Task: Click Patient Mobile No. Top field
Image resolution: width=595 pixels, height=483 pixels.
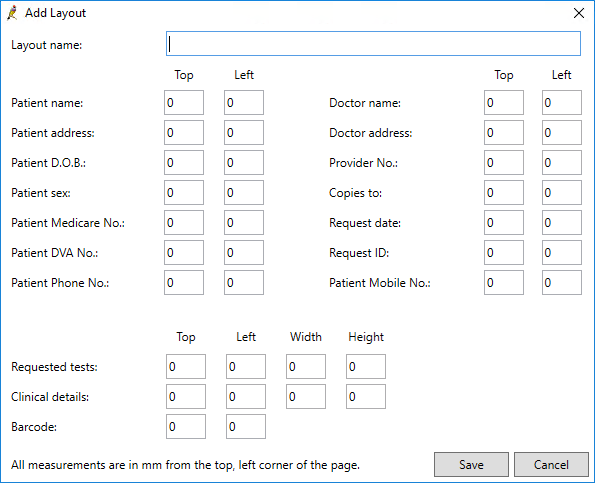Action: pyautogui.click(x=504, y=282)
